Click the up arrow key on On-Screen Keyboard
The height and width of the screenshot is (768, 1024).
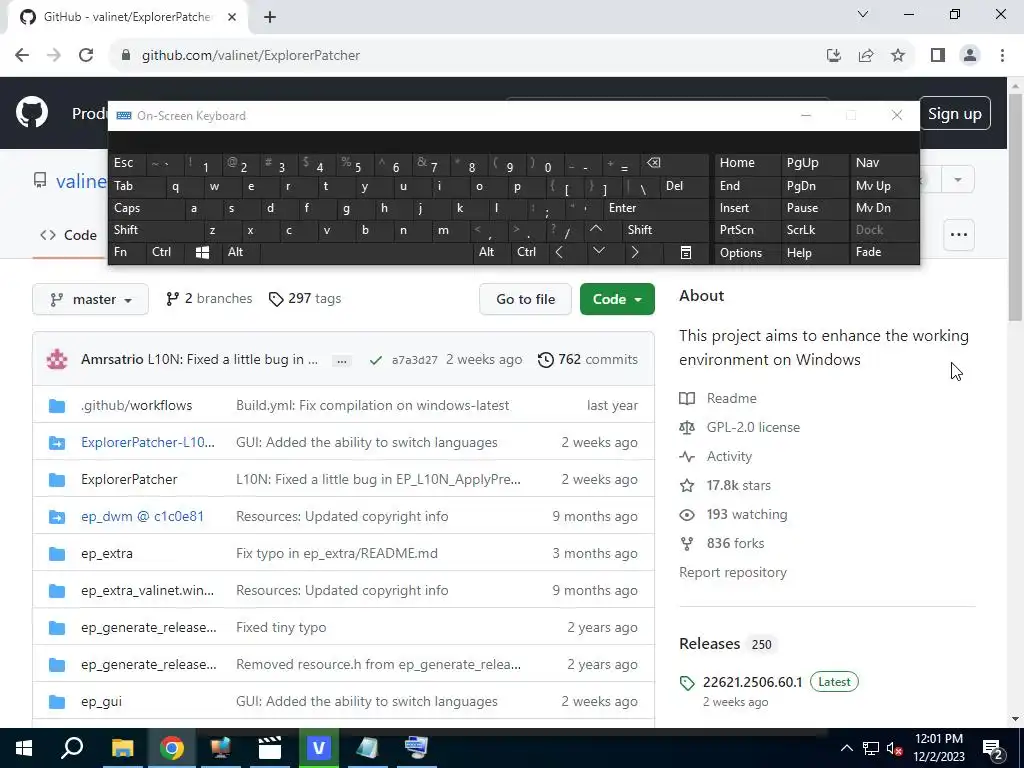596,229
